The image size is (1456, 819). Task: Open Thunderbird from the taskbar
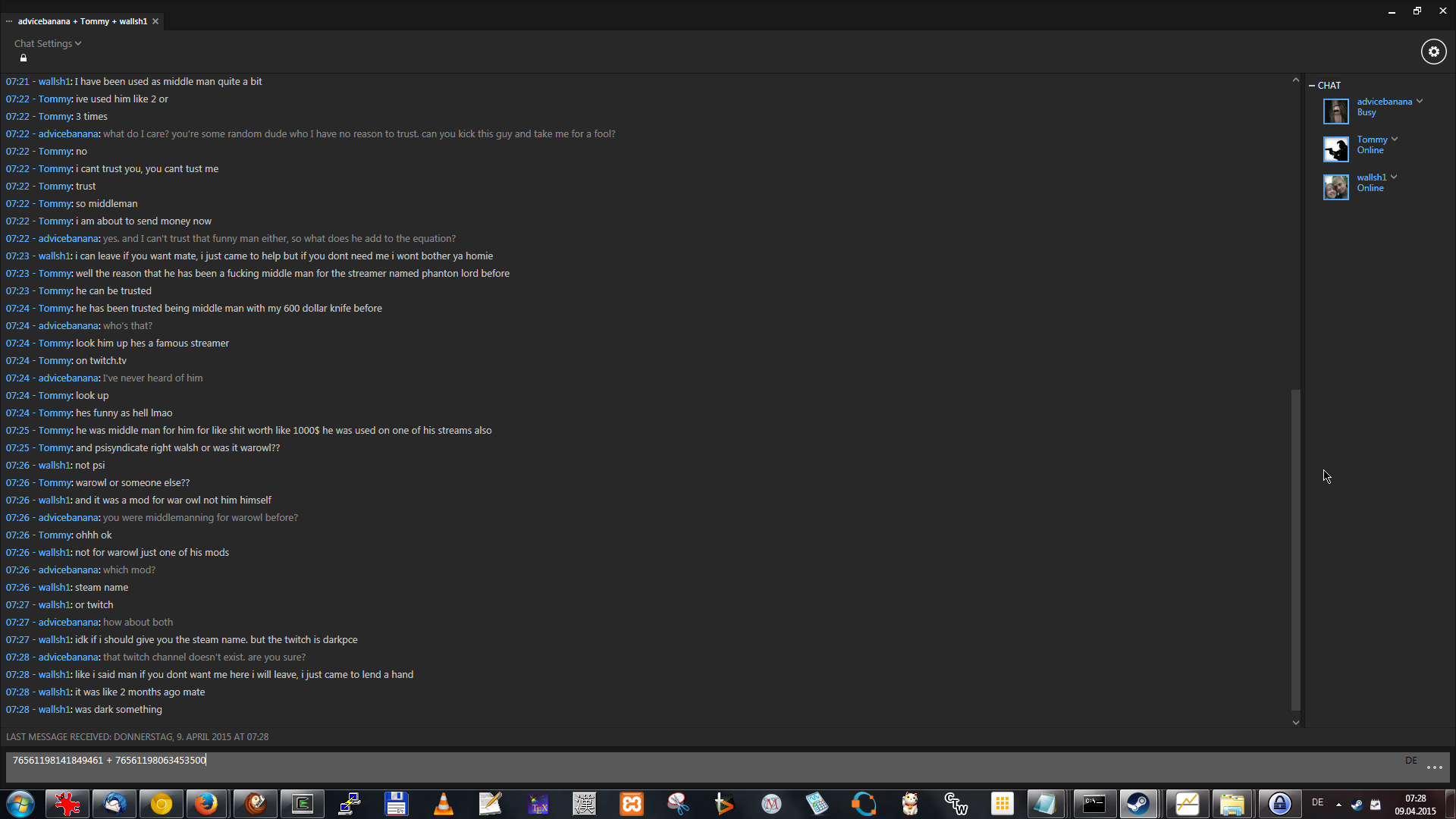pos(115,804)
